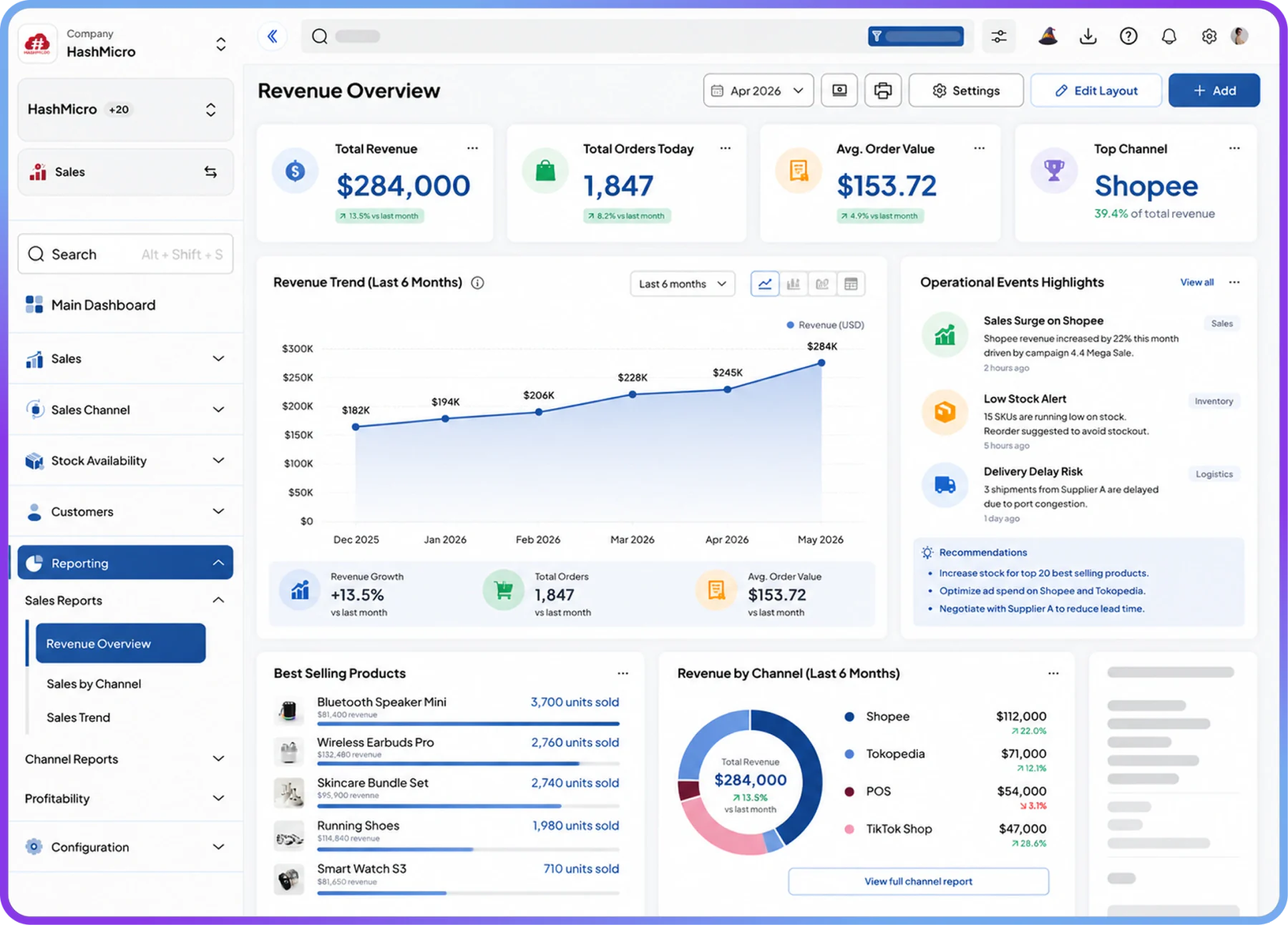Switch Revenue Trend to table view
Image resolution: width=1288 pixels, height=925 pixels.
[x=851, y=284]
